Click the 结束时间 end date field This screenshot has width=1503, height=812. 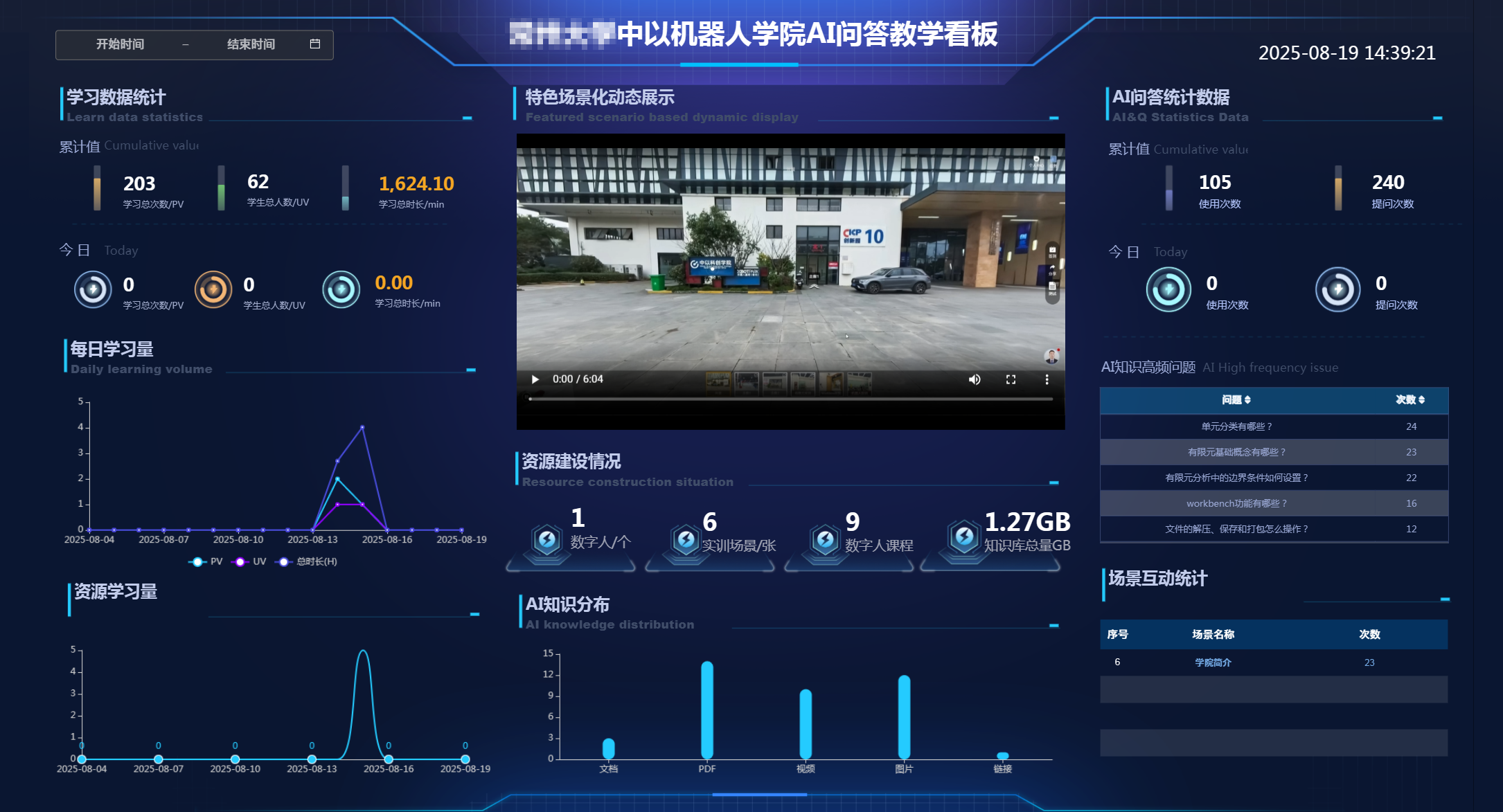pos(251,44)
